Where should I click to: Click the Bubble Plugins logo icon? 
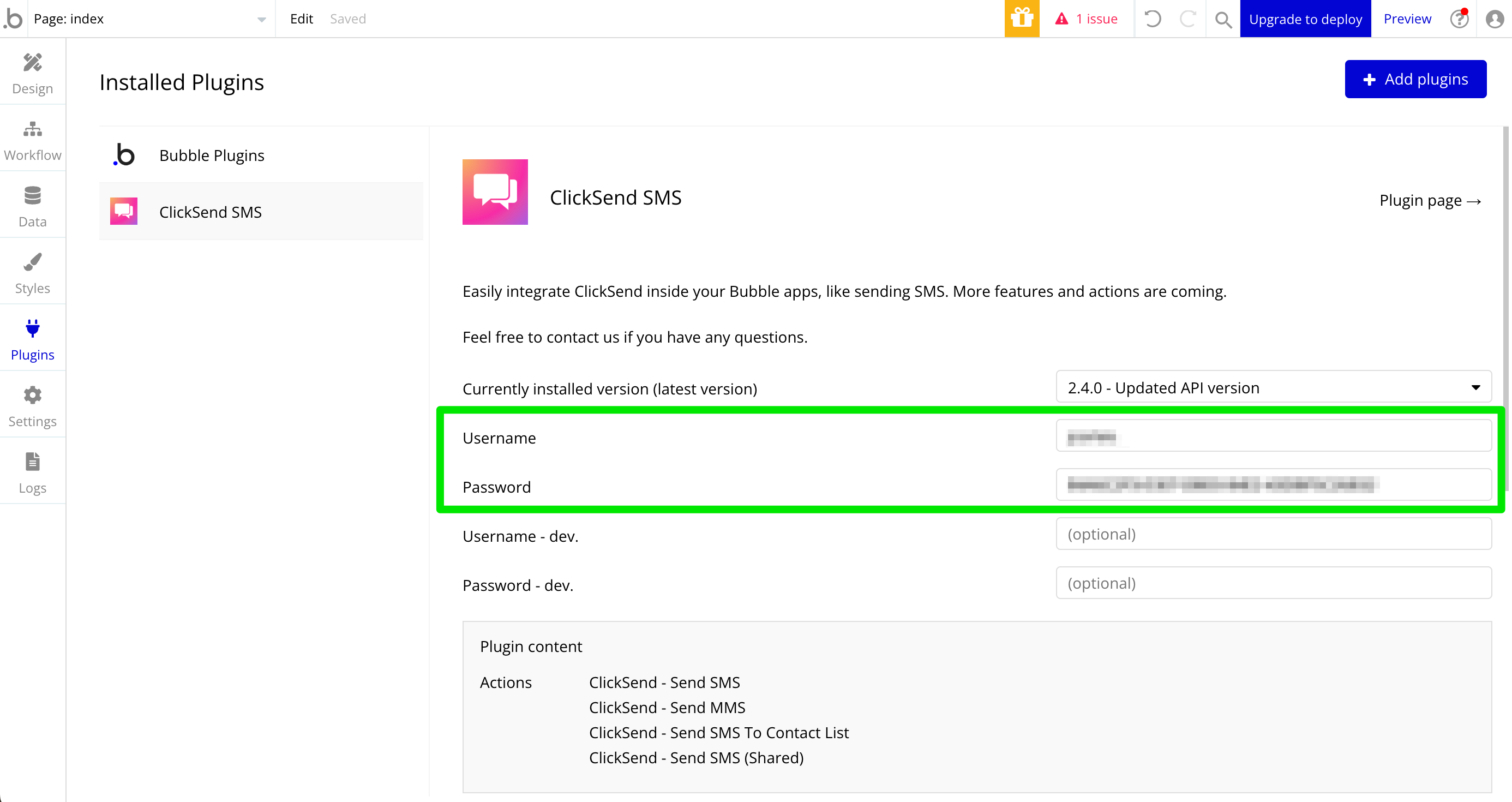click(x=124, y=154)
